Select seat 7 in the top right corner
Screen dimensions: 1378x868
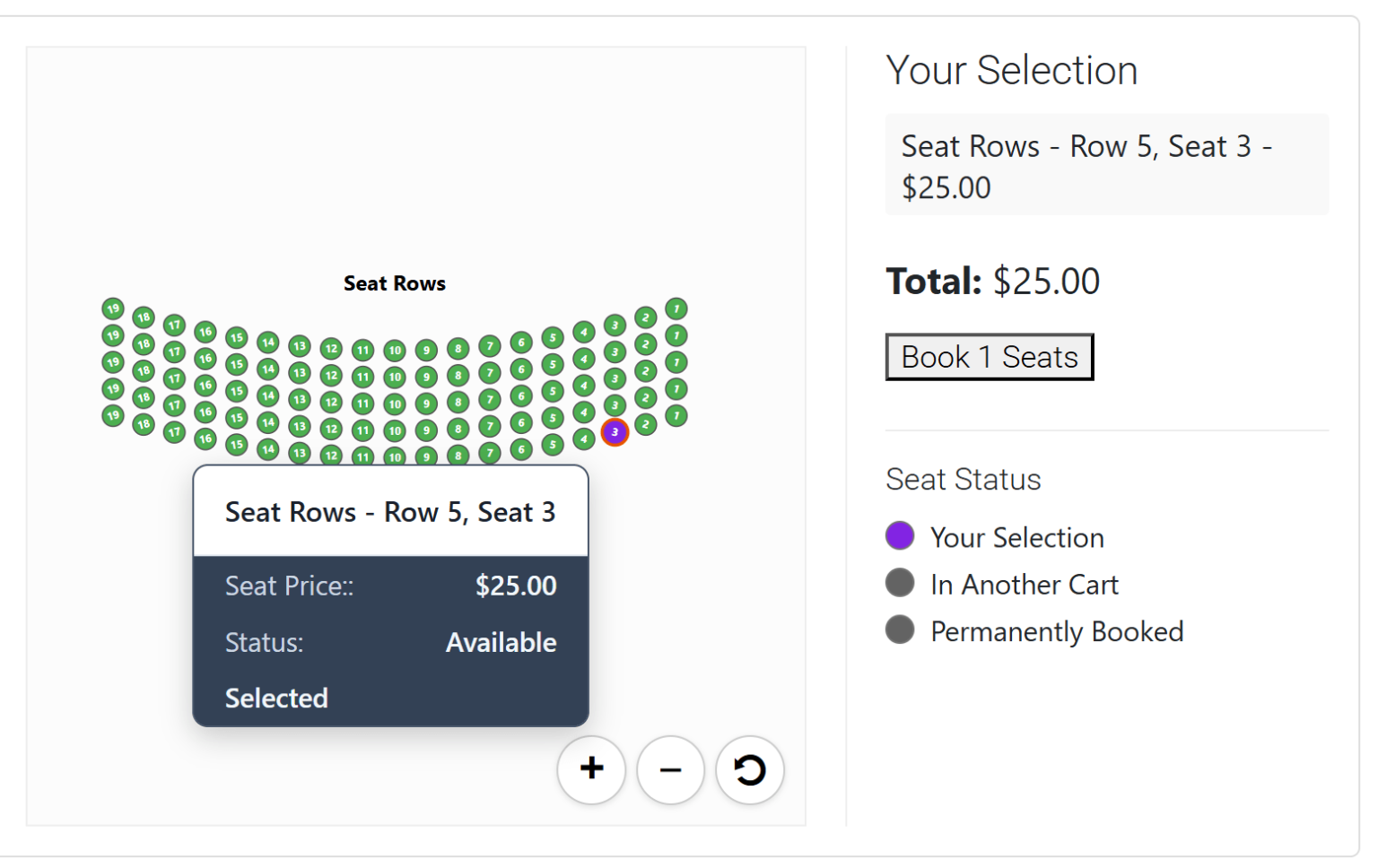(677, 308)
